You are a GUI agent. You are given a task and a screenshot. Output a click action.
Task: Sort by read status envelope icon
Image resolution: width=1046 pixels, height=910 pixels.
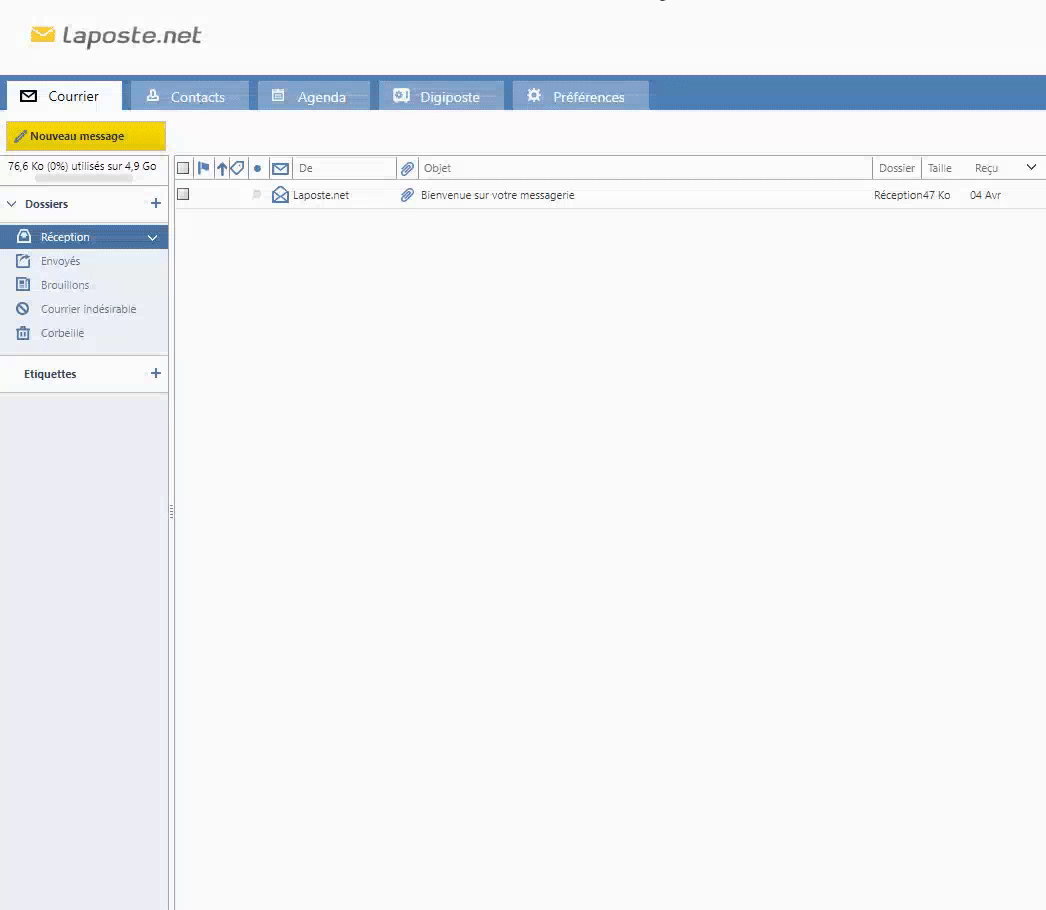pos(280,168)
